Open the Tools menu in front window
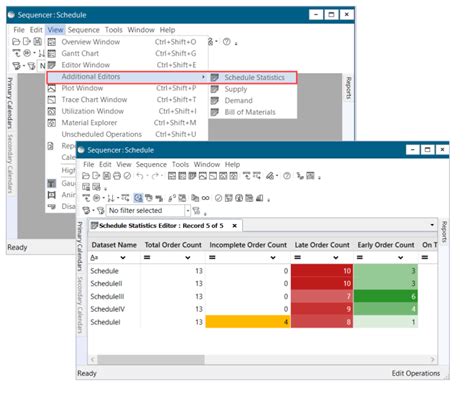Image resolution: width=474 pixels, height=393 pixels. (x=180, y=164)
